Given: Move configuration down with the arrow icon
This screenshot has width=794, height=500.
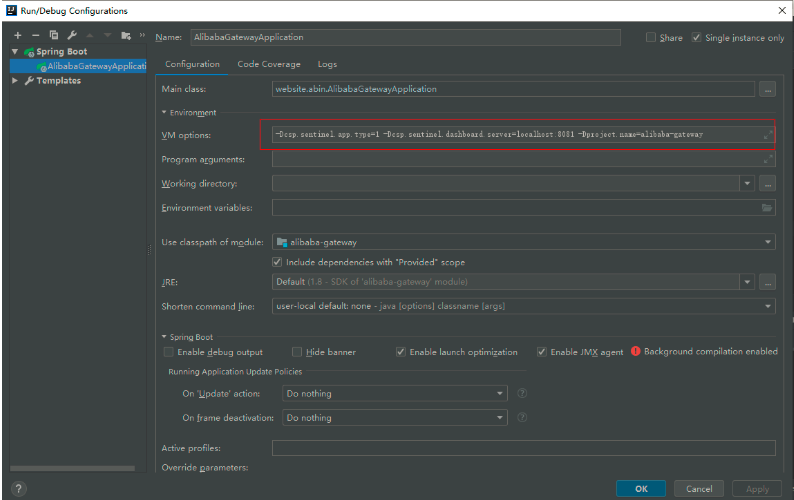Looking at the screenshot, I should point(107,35).
